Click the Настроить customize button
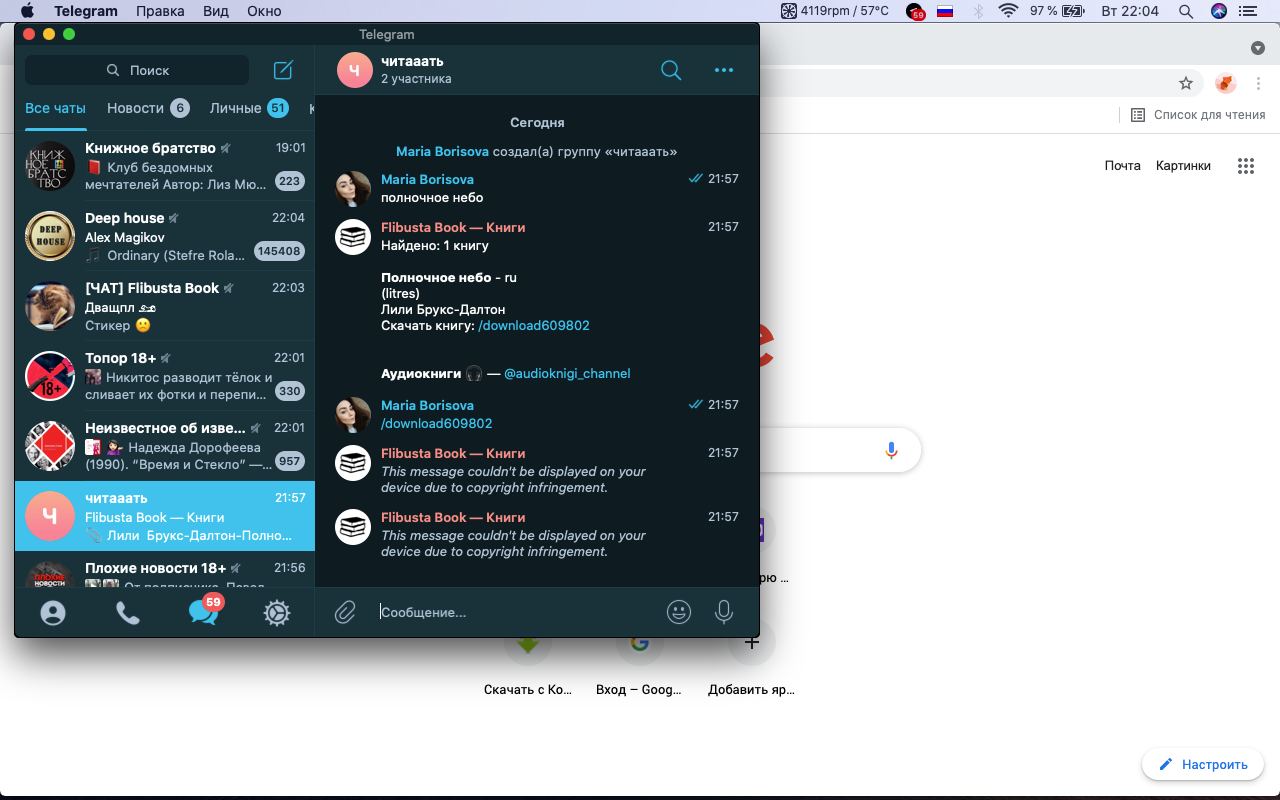 click(x=1203, y=764)
